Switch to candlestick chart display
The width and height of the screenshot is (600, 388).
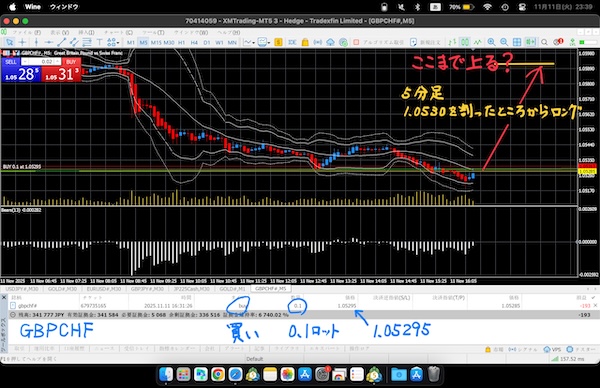(x=465, y=42)
